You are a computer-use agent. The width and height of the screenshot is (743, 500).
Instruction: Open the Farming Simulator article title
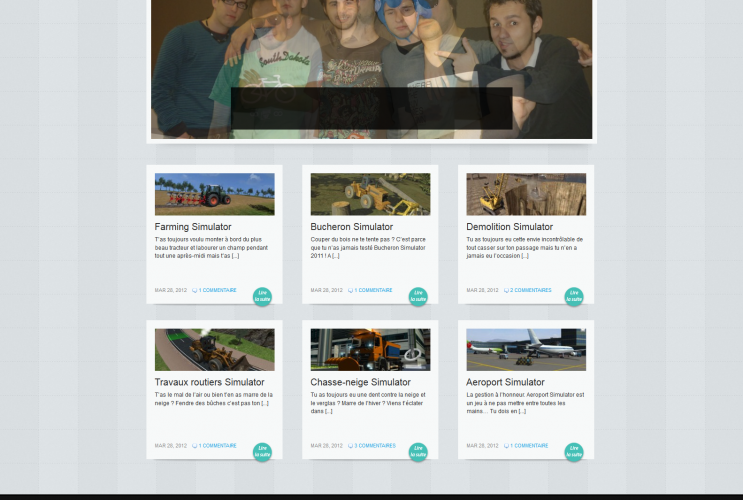point(193,227)
